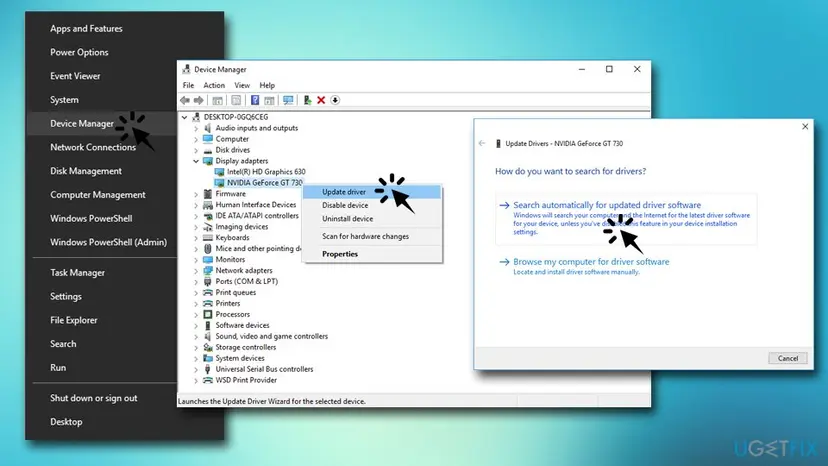Viewport: 828px width, 466px height.
Task: Close the Update Drivers dialog with the X
Action: point(805,127)
